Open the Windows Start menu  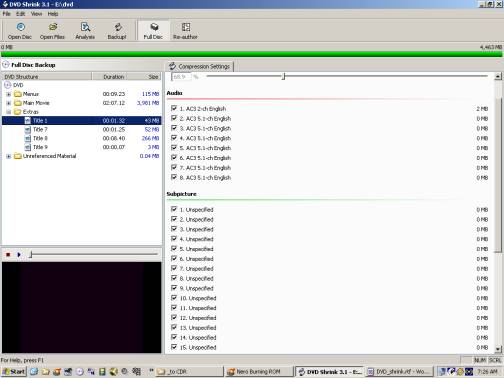(x=14, y=371)
